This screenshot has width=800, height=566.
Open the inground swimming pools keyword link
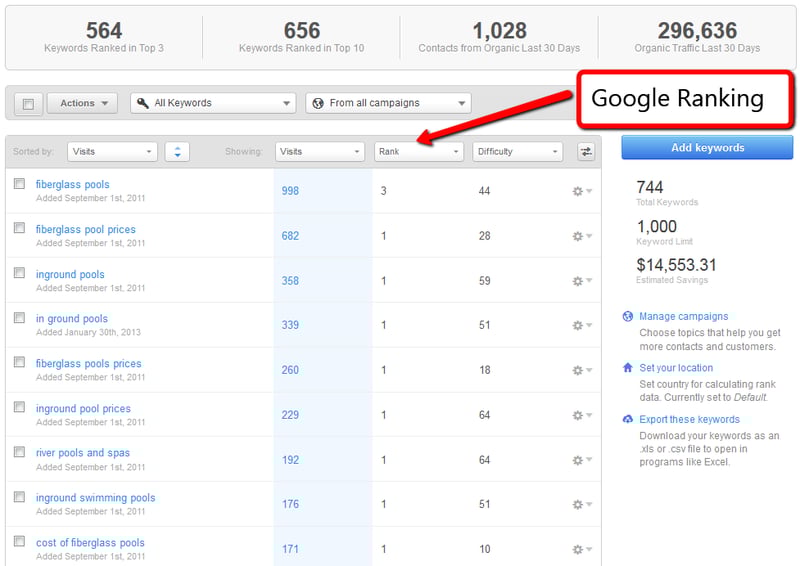pos(95,498)
